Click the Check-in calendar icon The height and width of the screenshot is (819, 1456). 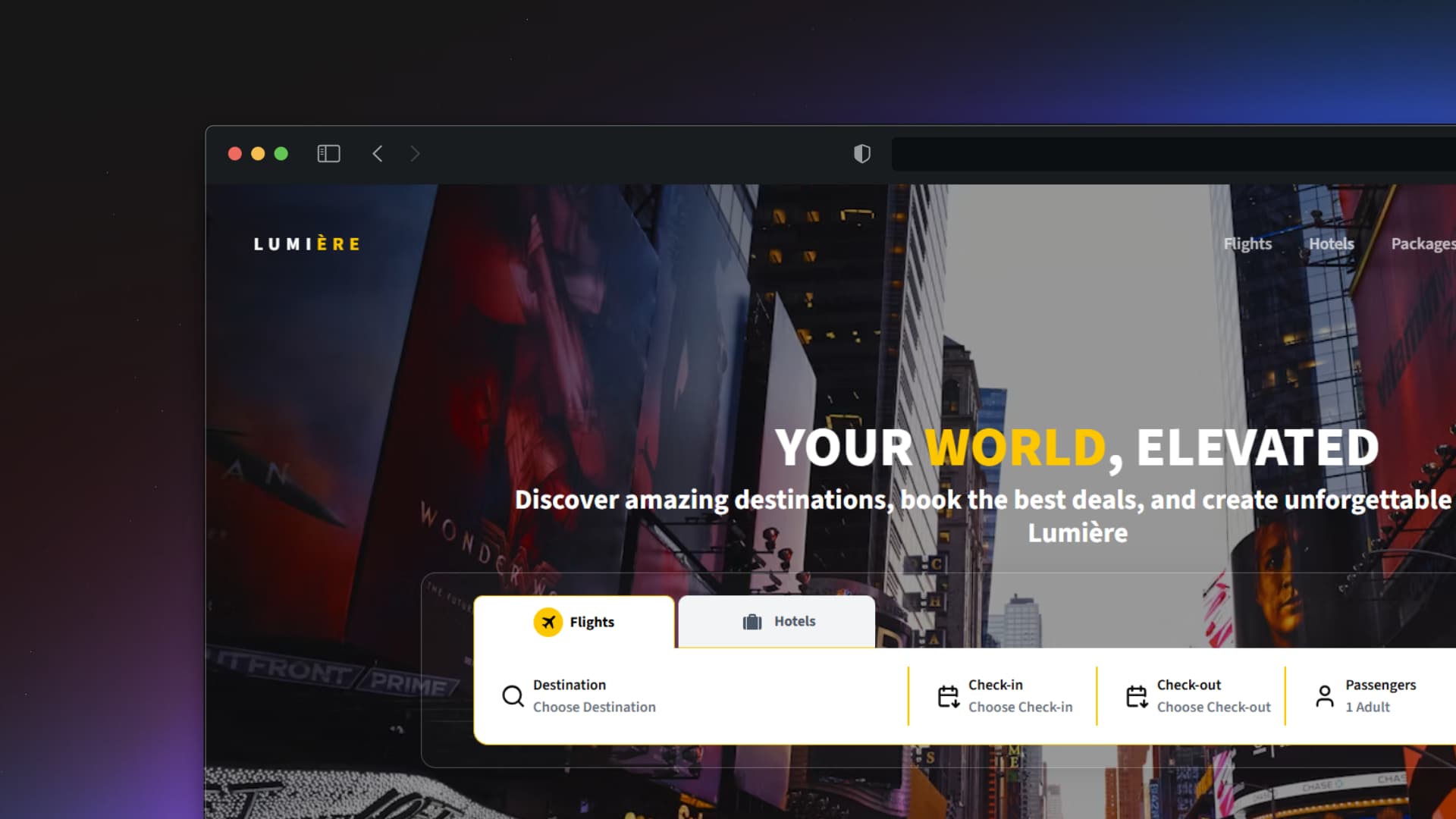(949, 696)
